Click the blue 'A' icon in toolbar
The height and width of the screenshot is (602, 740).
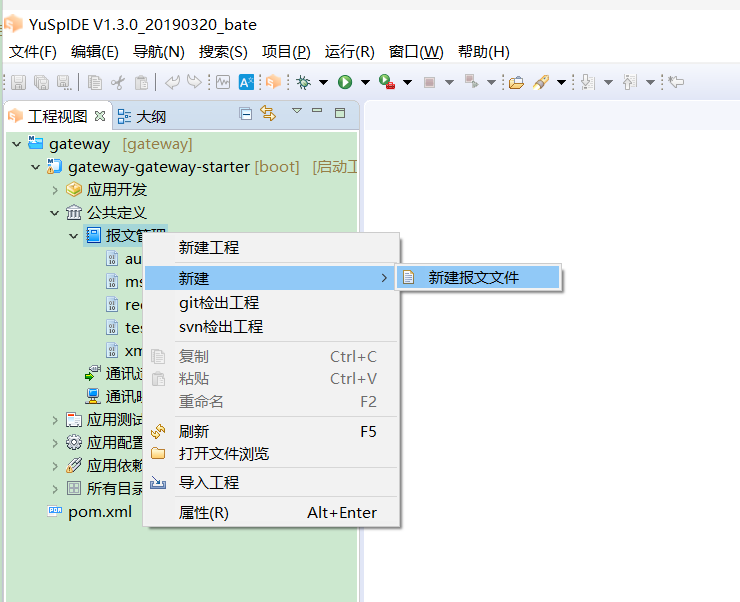246,82
